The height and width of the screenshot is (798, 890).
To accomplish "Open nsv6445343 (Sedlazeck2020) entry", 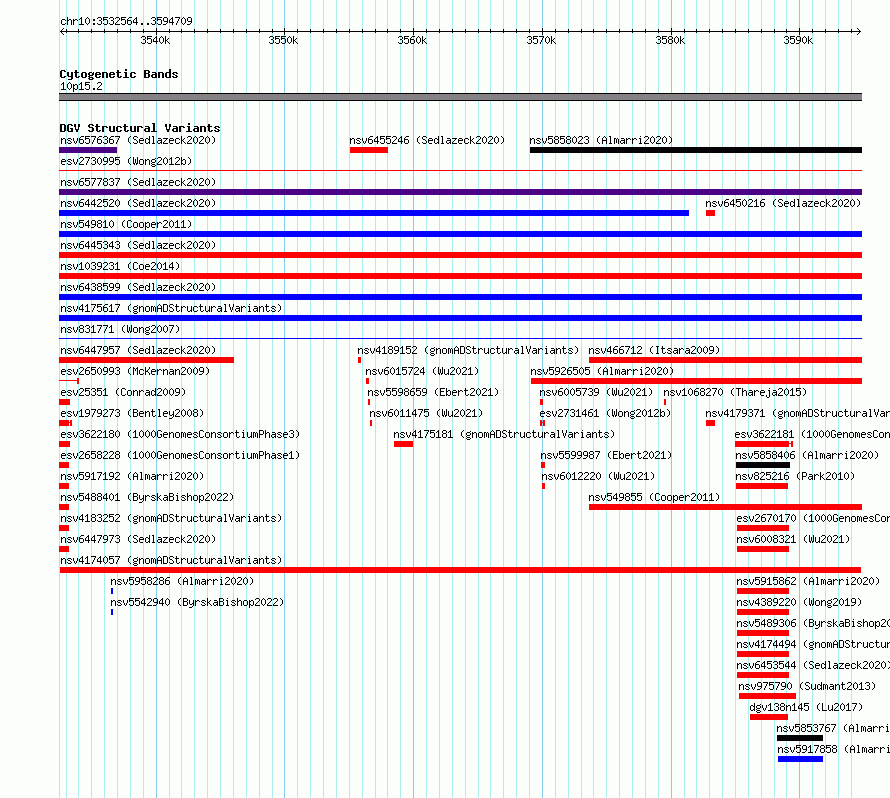I will pyautogui.click(x=138, y=245).
